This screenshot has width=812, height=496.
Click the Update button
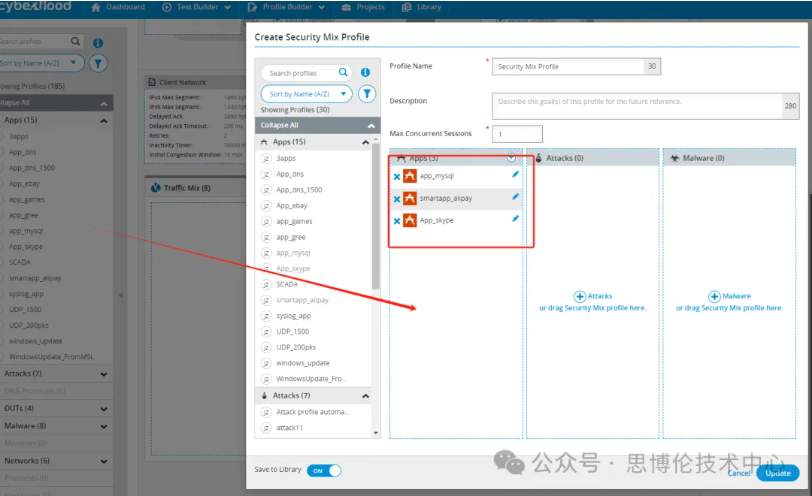(x=777, y=473)
